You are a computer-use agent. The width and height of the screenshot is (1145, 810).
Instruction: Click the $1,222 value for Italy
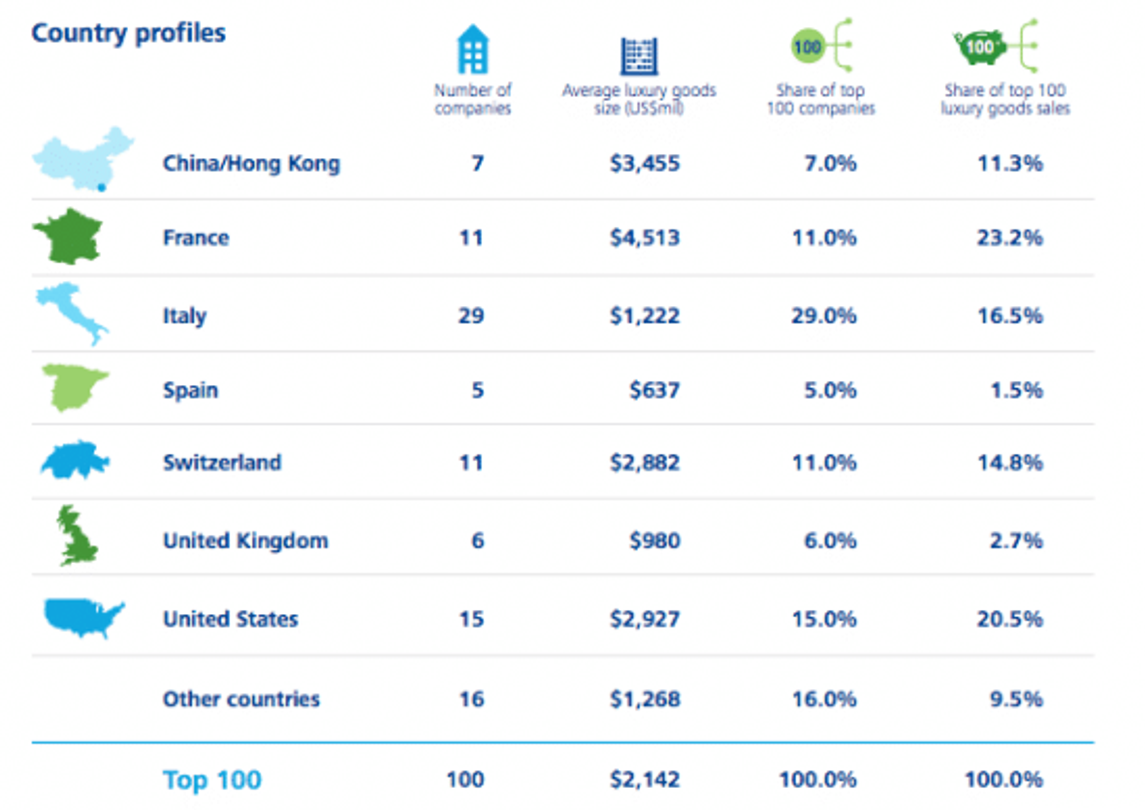[645, 316]
